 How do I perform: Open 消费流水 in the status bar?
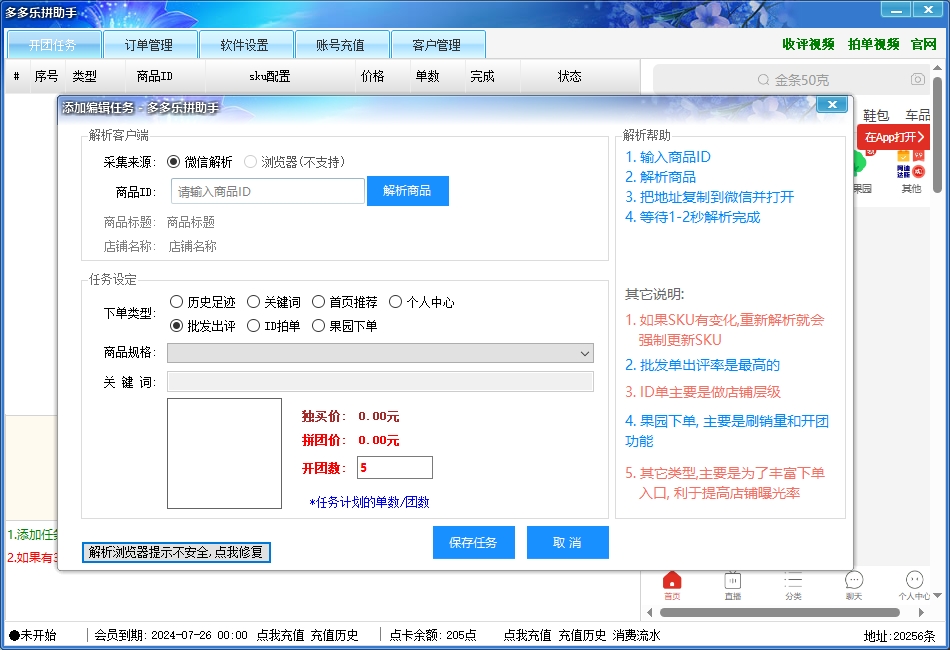tap(636, 635)
